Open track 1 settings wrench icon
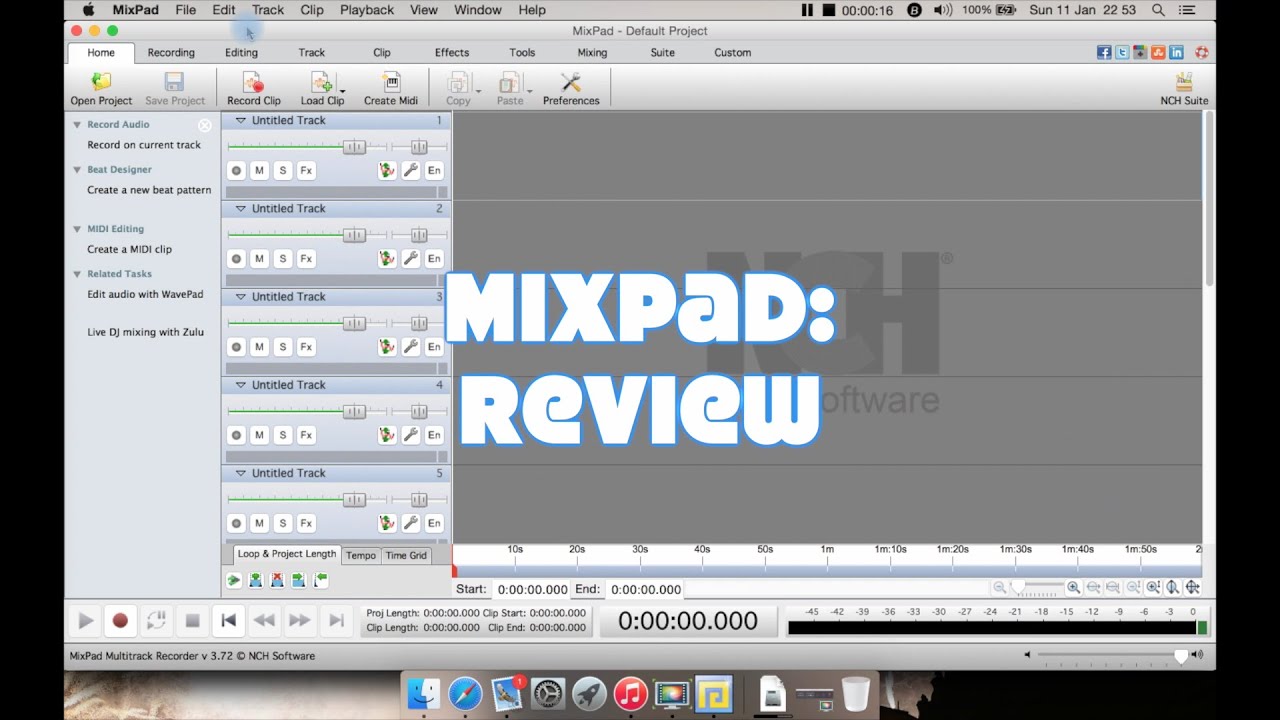 pos(410,171)
